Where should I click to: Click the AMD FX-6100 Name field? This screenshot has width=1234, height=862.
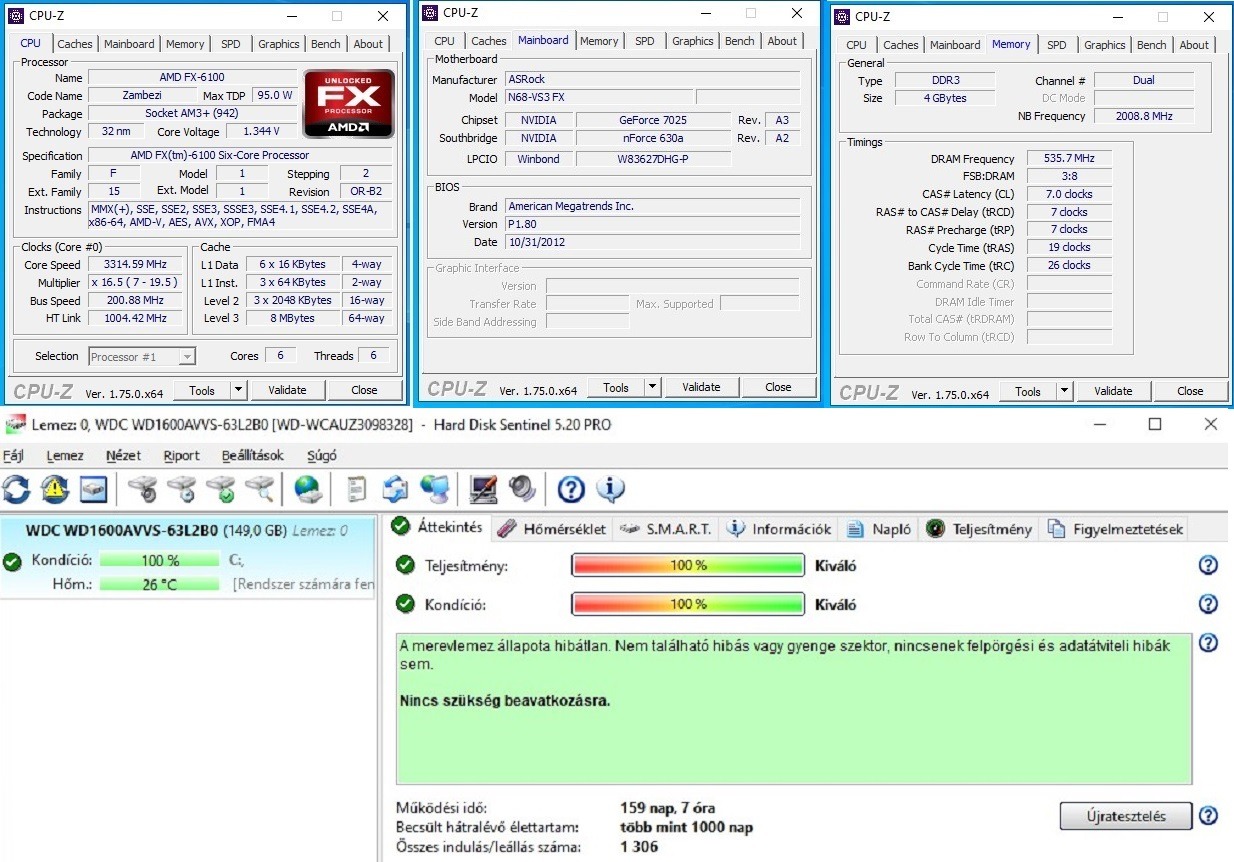(x=192, y=77)
